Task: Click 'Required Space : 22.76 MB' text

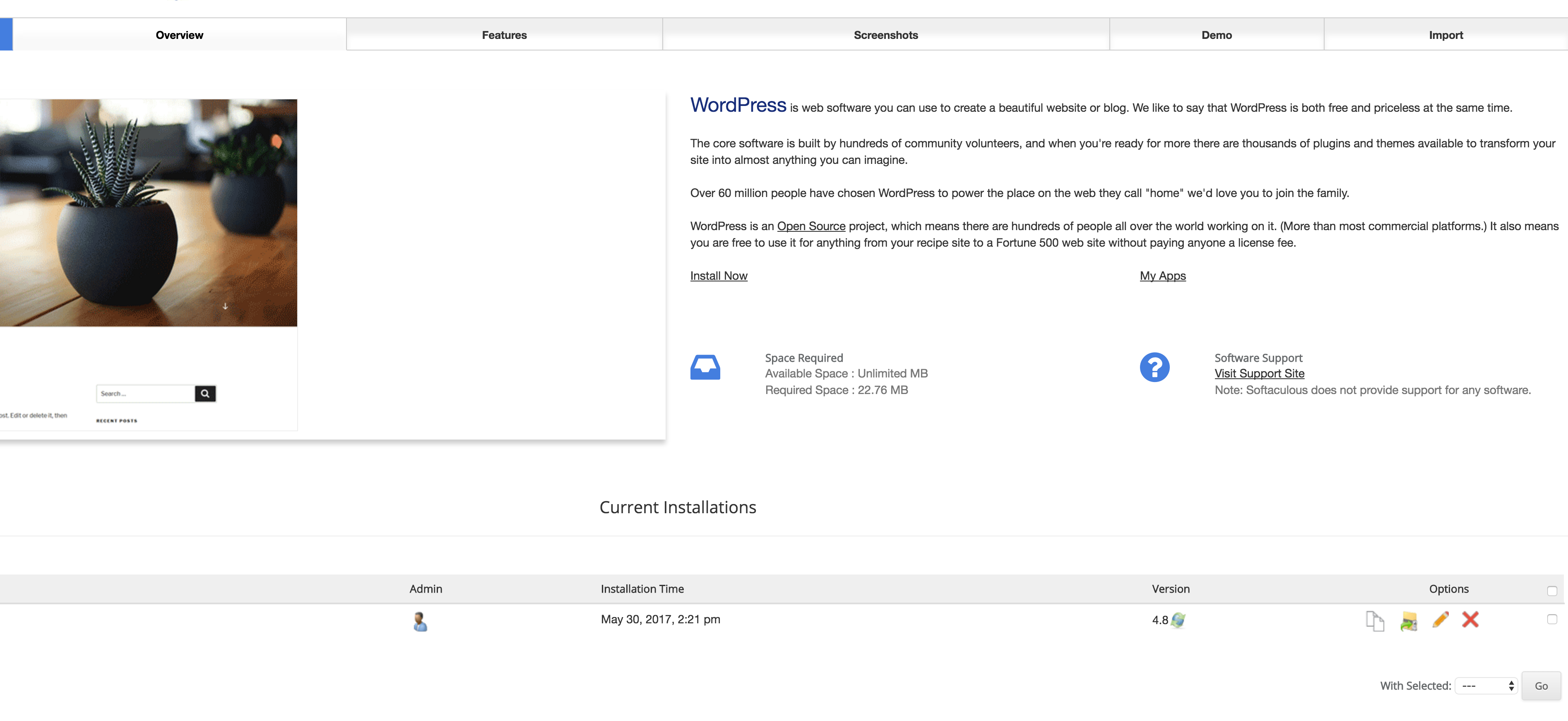Action: click(x=836, y=390)
